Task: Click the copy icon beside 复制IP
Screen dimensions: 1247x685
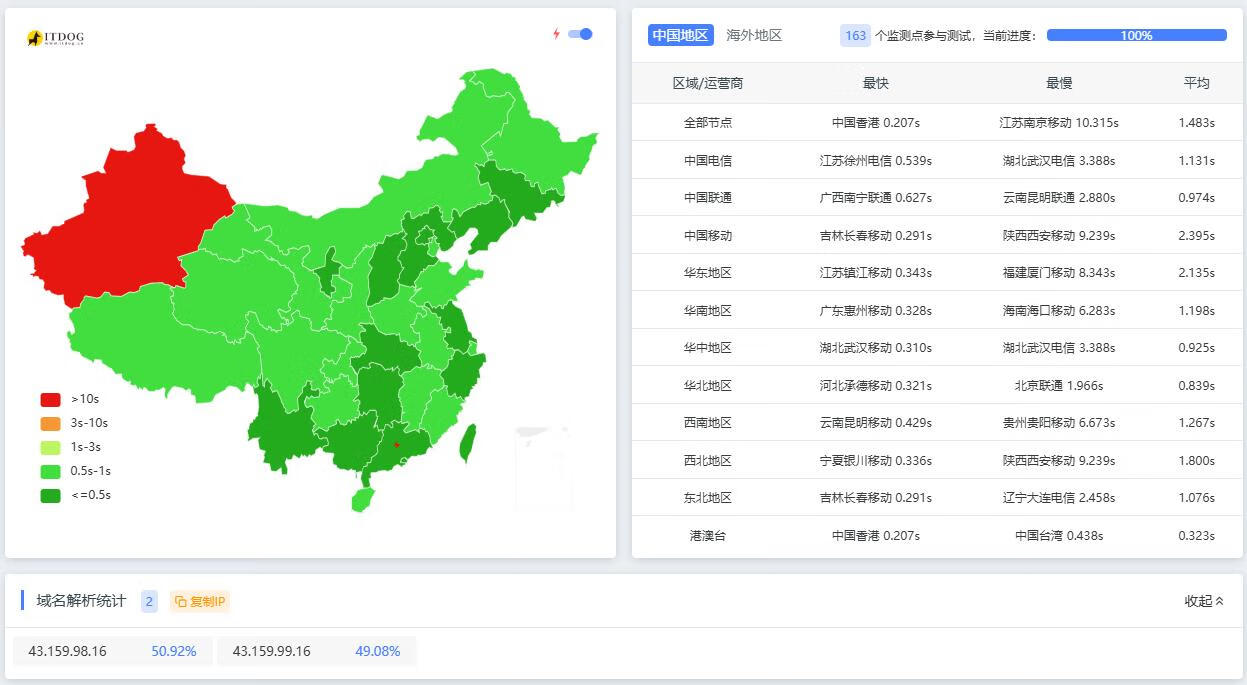Action: click(180, 601)
